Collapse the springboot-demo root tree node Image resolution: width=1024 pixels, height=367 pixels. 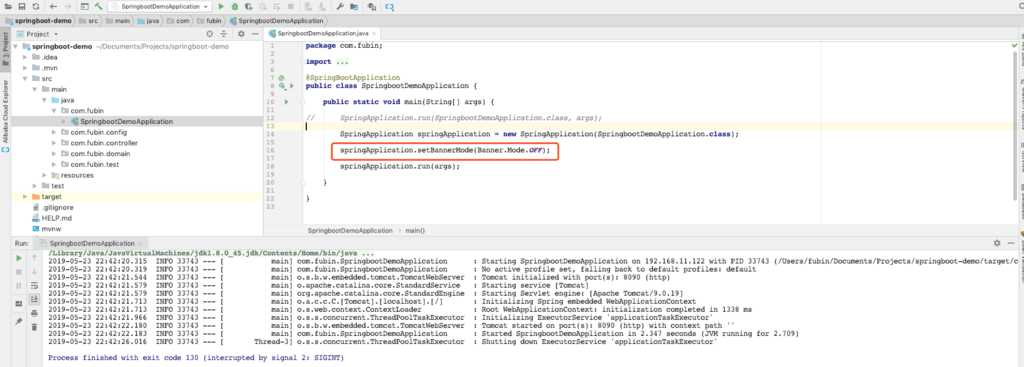[x=17, y=46]
